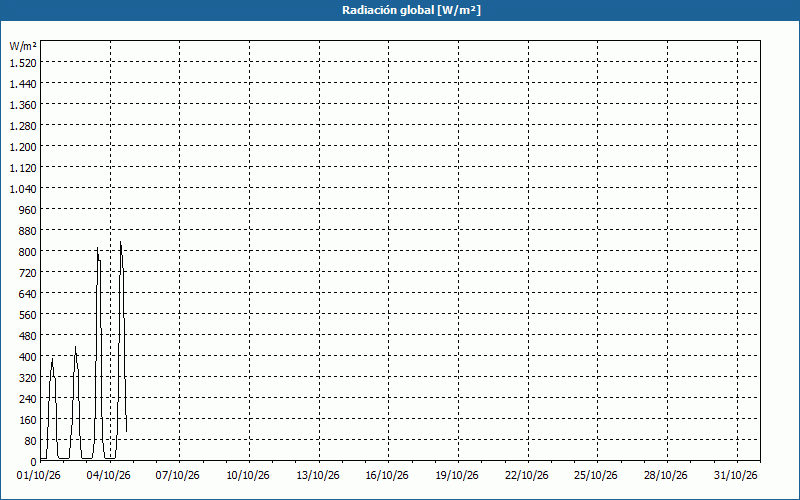800x500 pixels.
Task: Select the y-axis value 960
Action: pyautogui.click(x=29, y=210)
